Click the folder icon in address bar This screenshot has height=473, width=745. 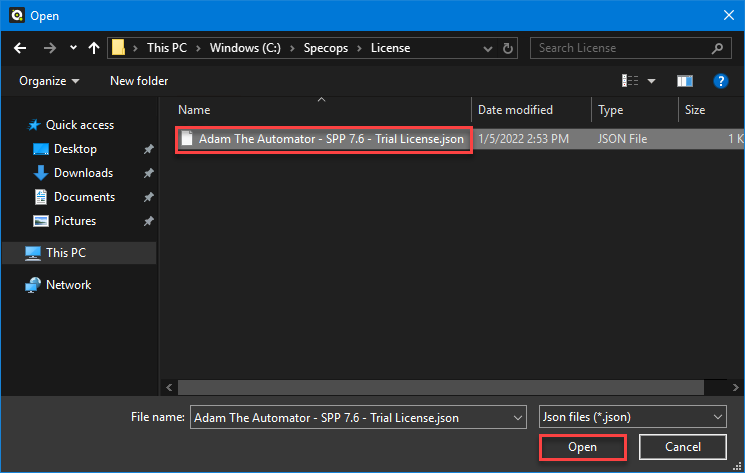(118, 47)
